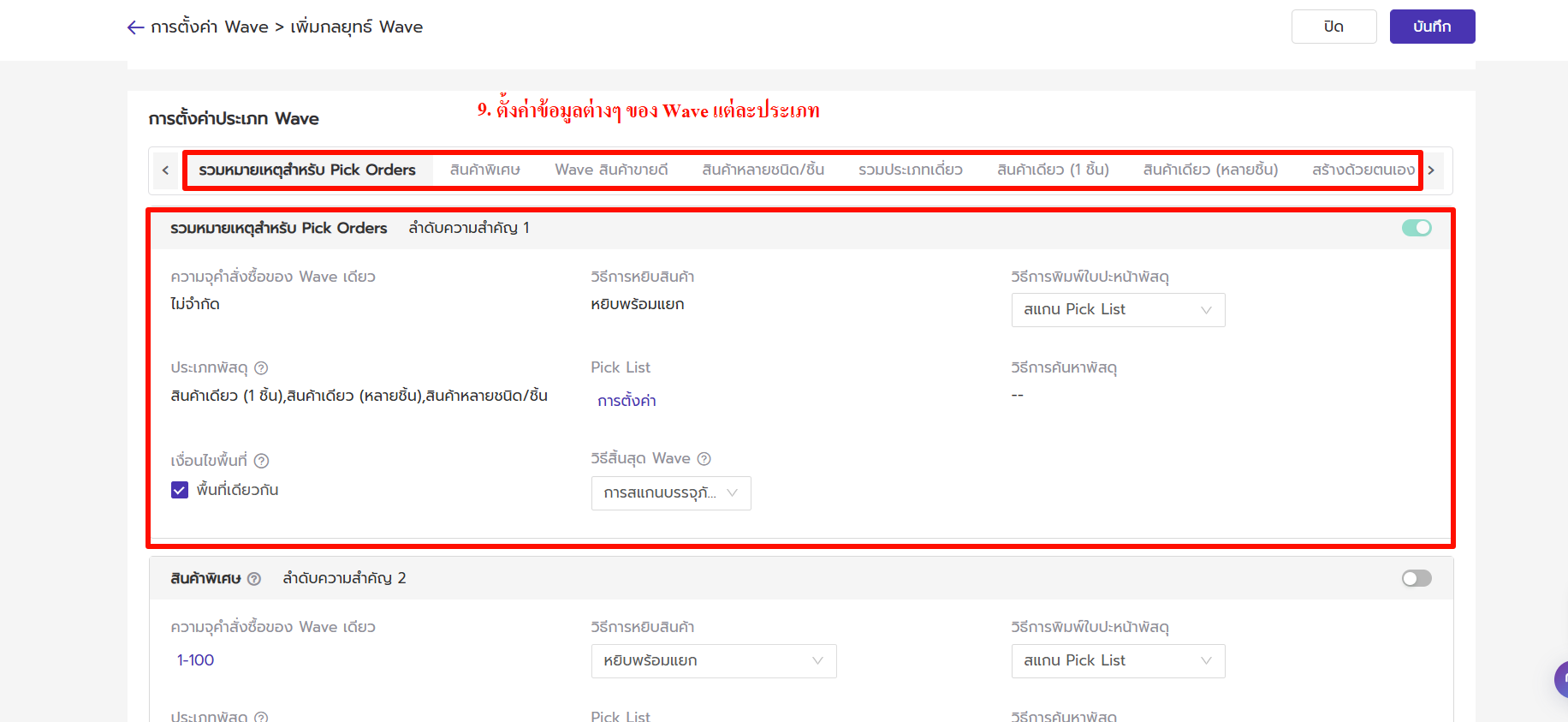
Task: Click help icon beside สินค้าพิเศษ heading
Action: [x=254, y=579]
